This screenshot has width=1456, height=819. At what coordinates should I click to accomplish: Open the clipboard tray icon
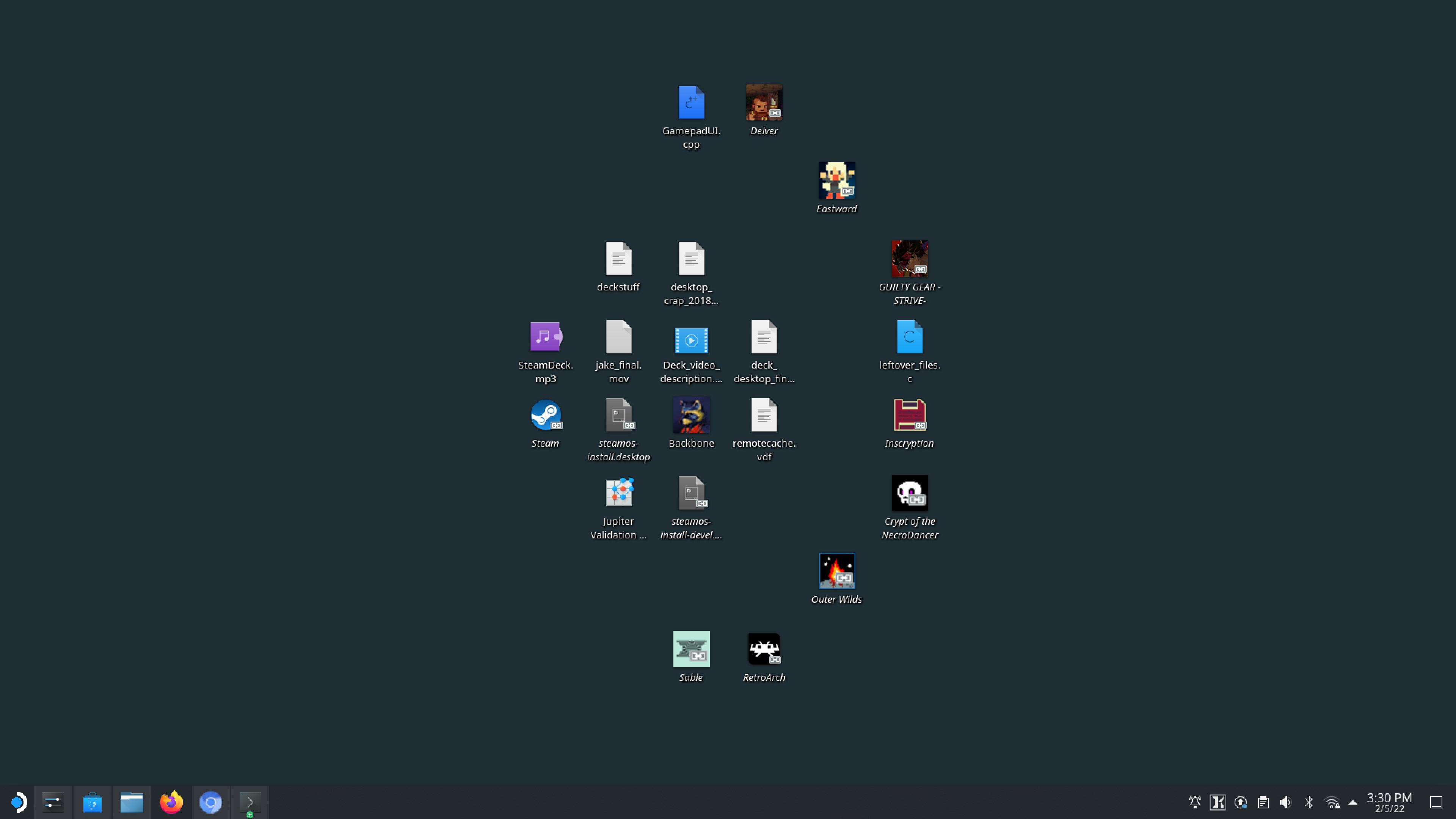pyautogui.click(x=1263, y=802)
